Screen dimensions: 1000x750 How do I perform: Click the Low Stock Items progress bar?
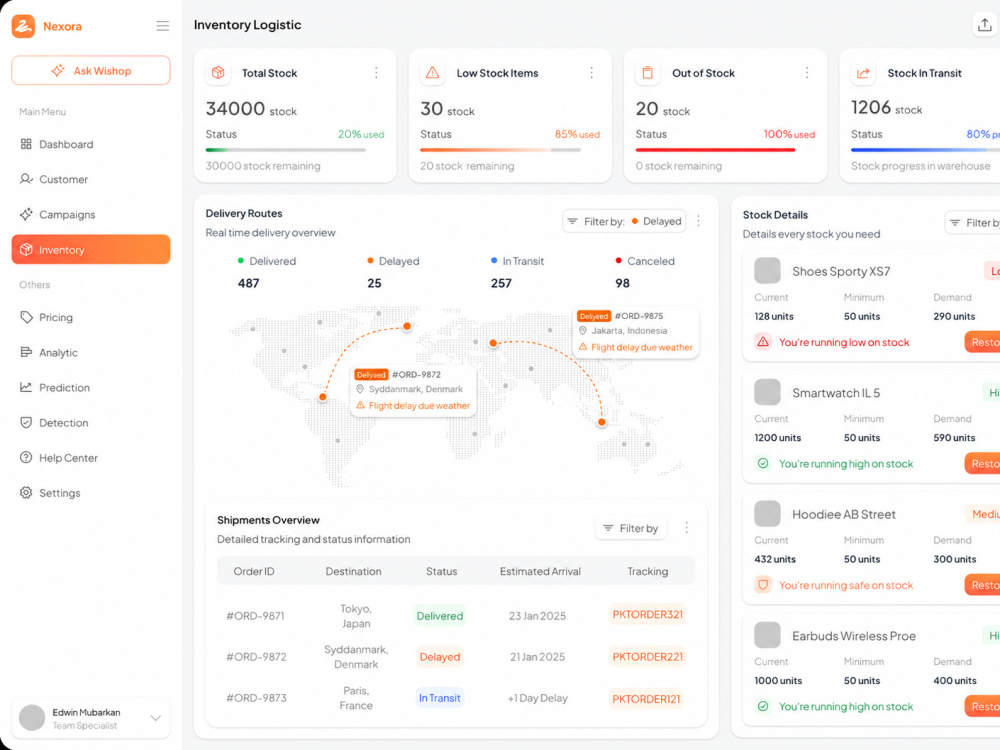point(500,150)
